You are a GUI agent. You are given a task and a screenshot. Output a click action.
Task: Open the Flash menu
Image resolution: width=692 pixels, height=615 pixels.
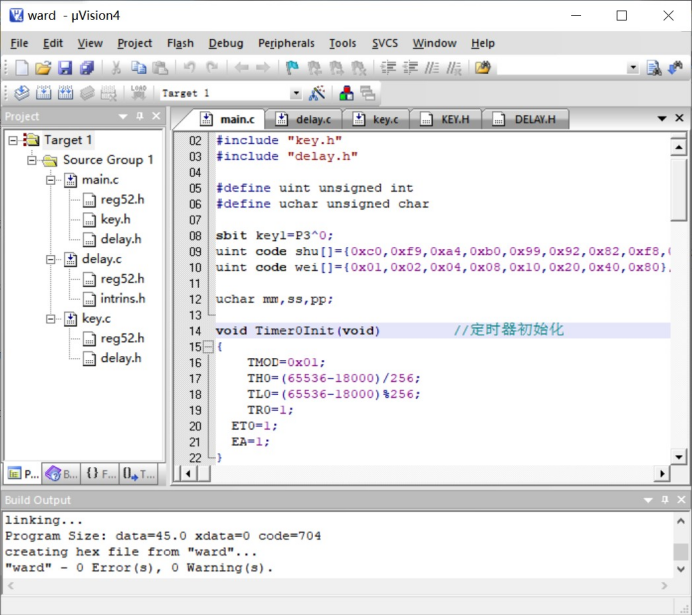click(x=180, y=43)
